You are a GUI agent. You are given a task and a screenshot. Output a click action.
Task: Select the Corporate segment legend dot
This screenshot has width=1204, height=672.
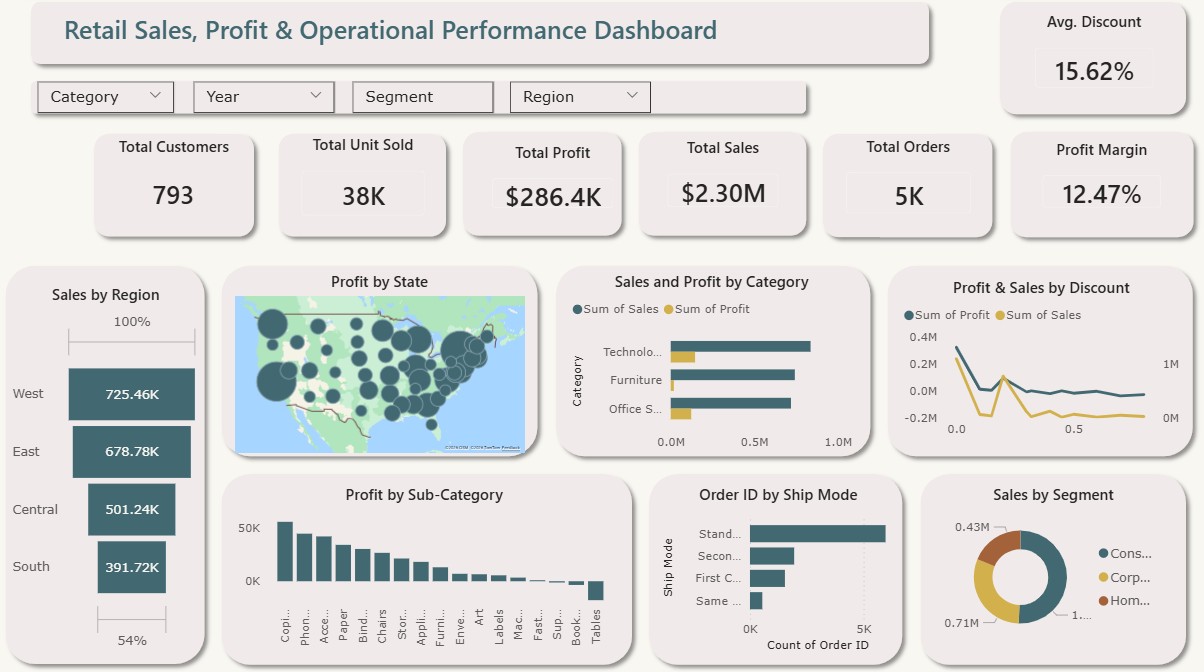point(1103,577)
